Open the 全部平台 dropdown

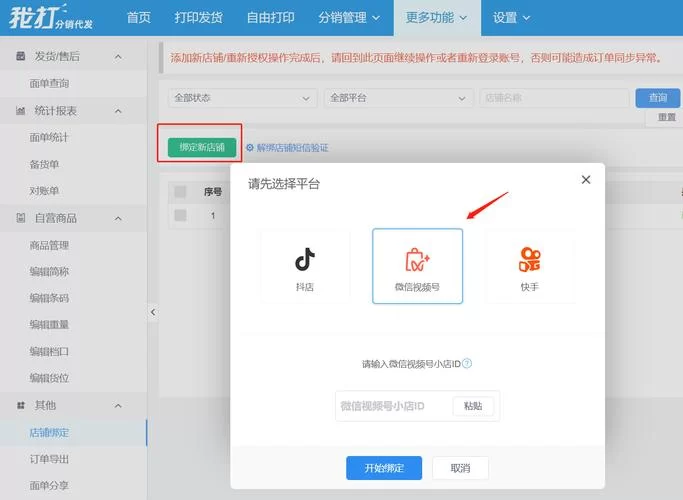click(399, 98)
